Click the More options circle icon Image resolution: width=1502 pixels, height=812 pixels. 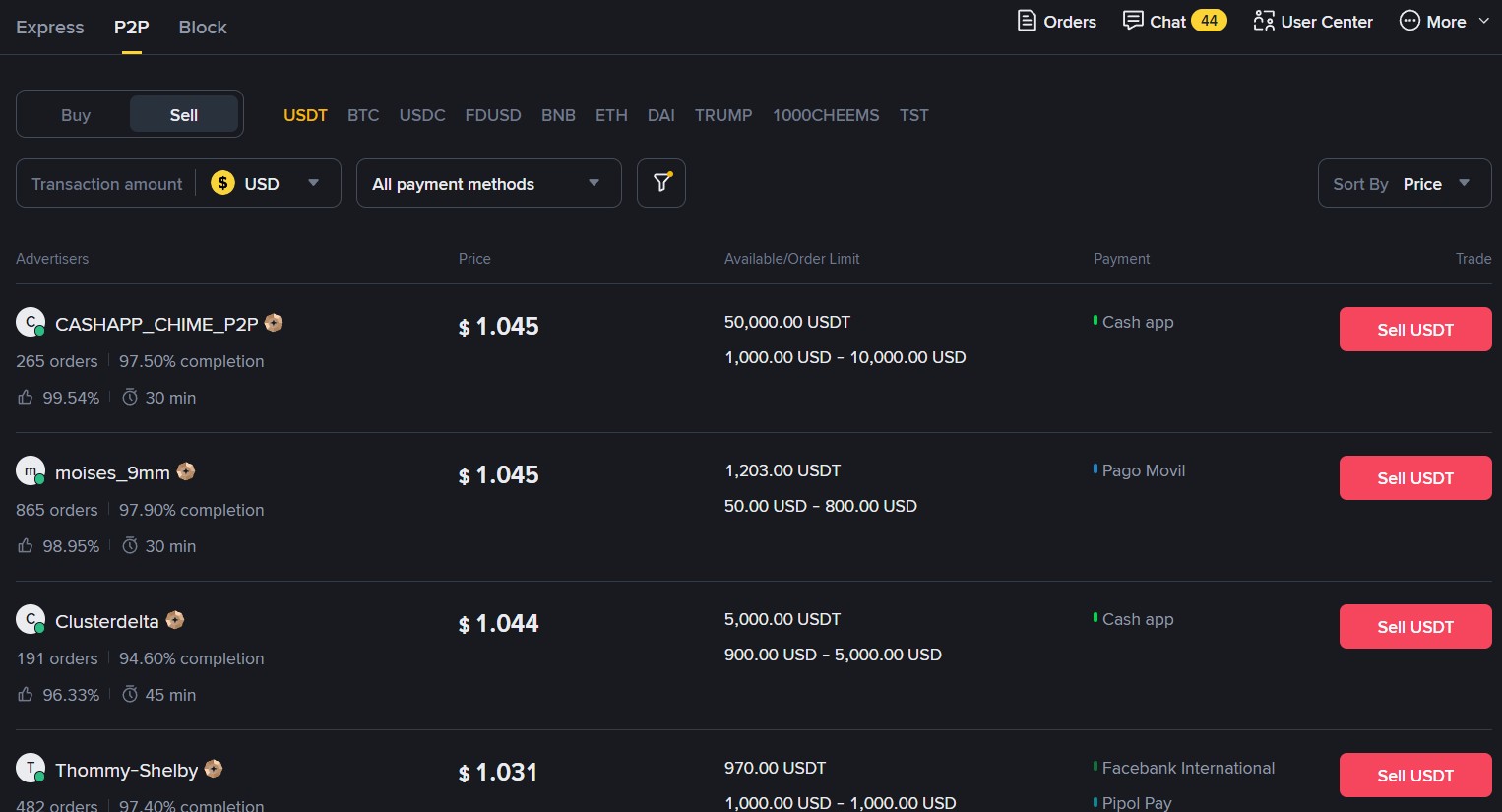1409,21
